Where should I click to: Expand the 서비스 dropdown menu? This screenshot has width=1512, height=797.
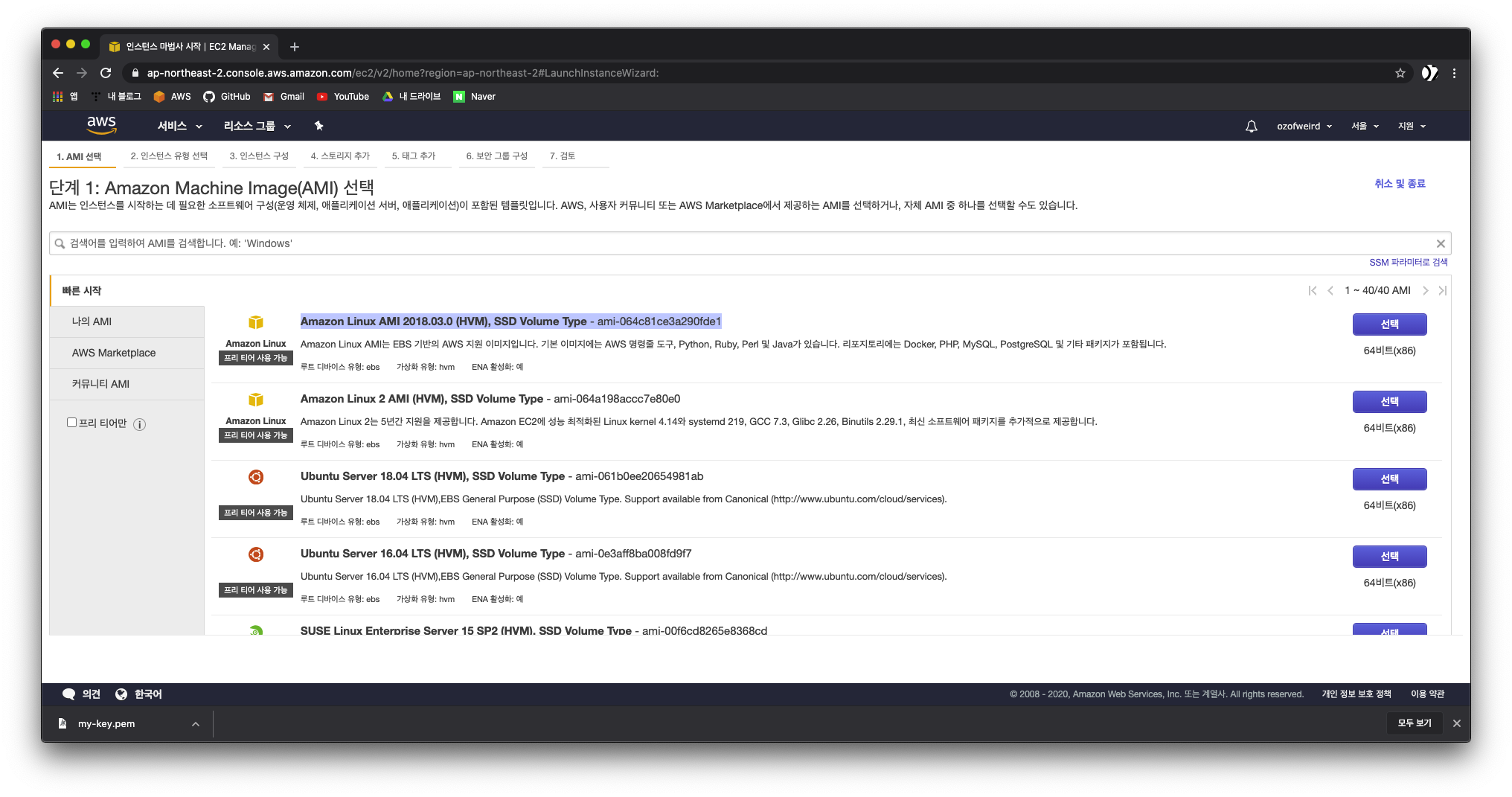point(180,127)
